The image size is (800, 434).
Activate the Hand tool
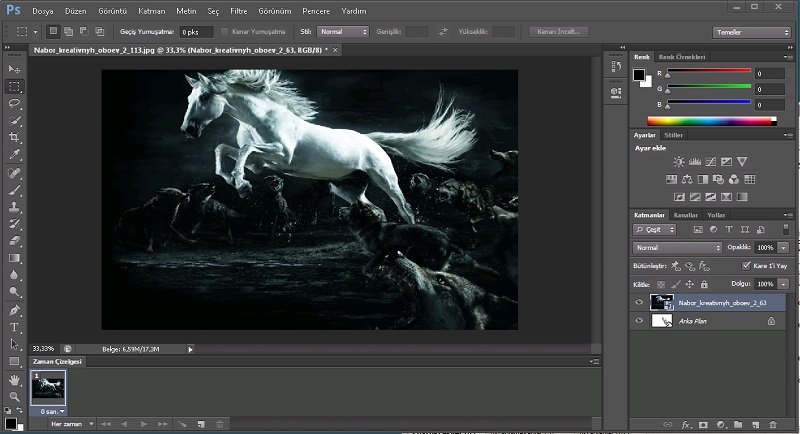tap(14, 380)
